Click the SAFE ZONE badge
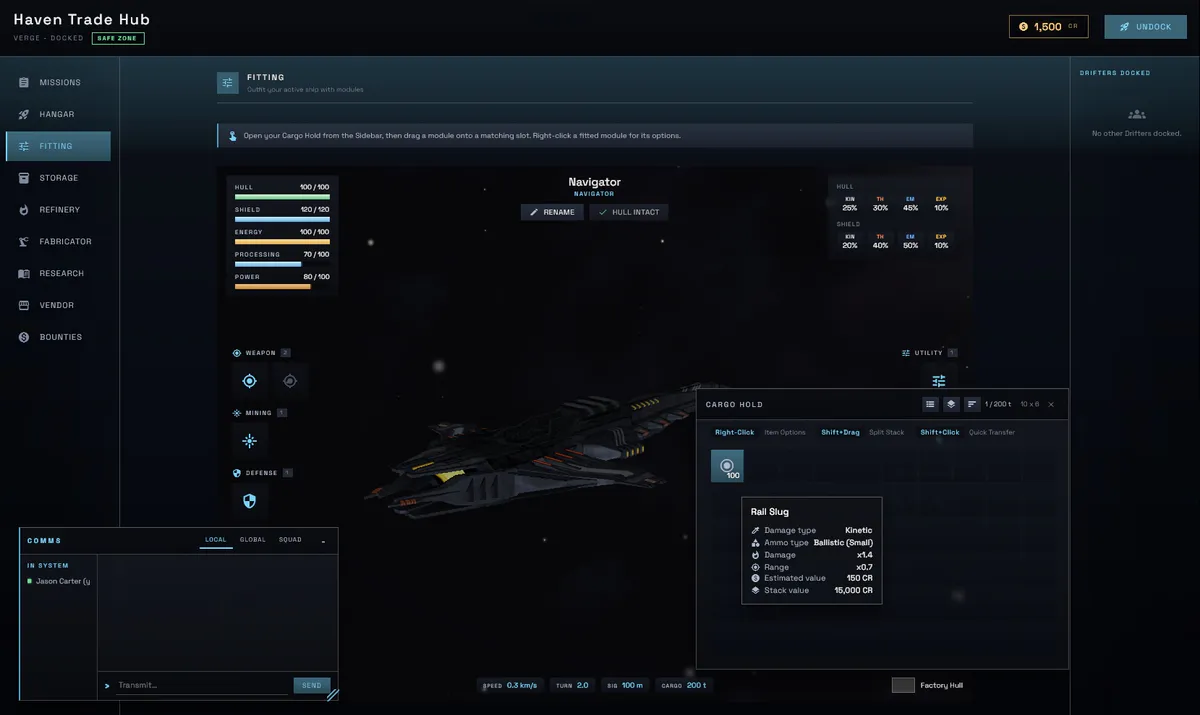1200x715 pixels. 119,38
